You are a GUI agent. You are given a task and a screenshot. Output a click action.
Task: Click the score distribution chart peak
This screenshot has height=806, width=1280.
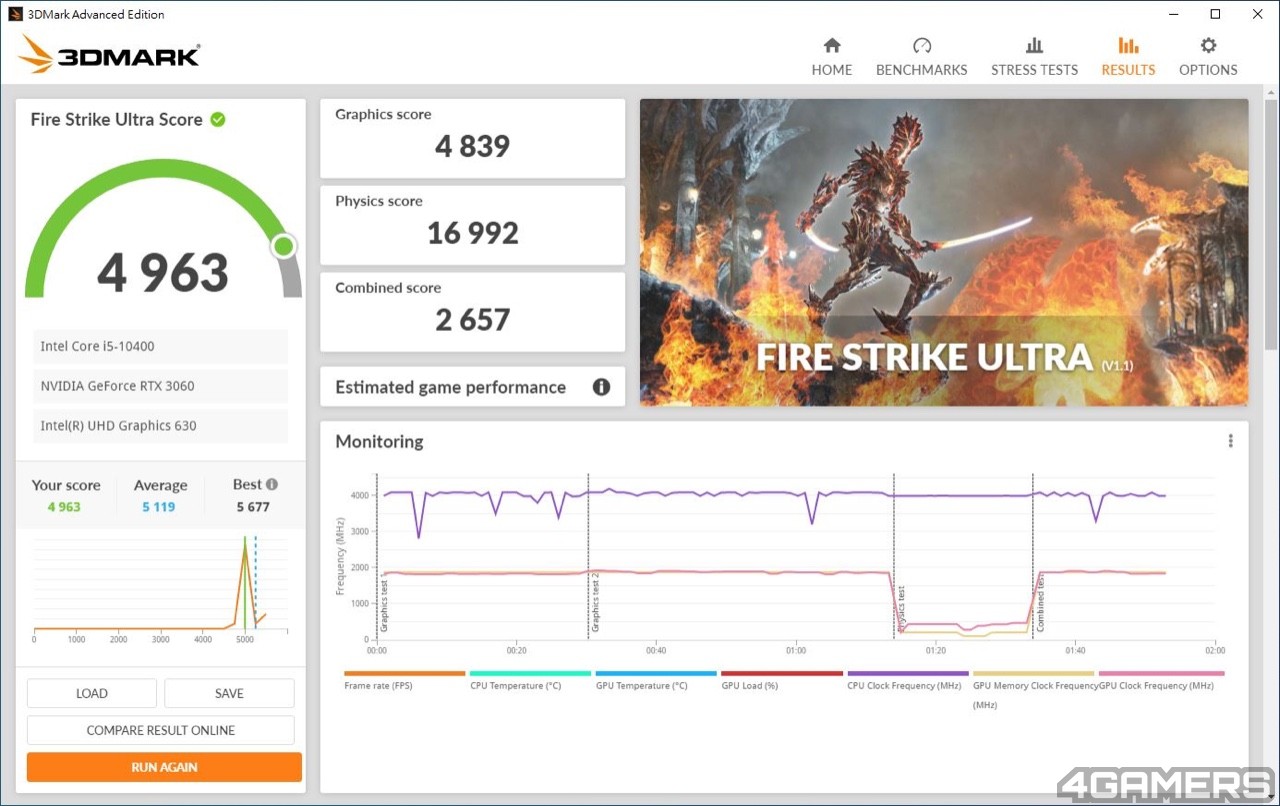[244, 545]
